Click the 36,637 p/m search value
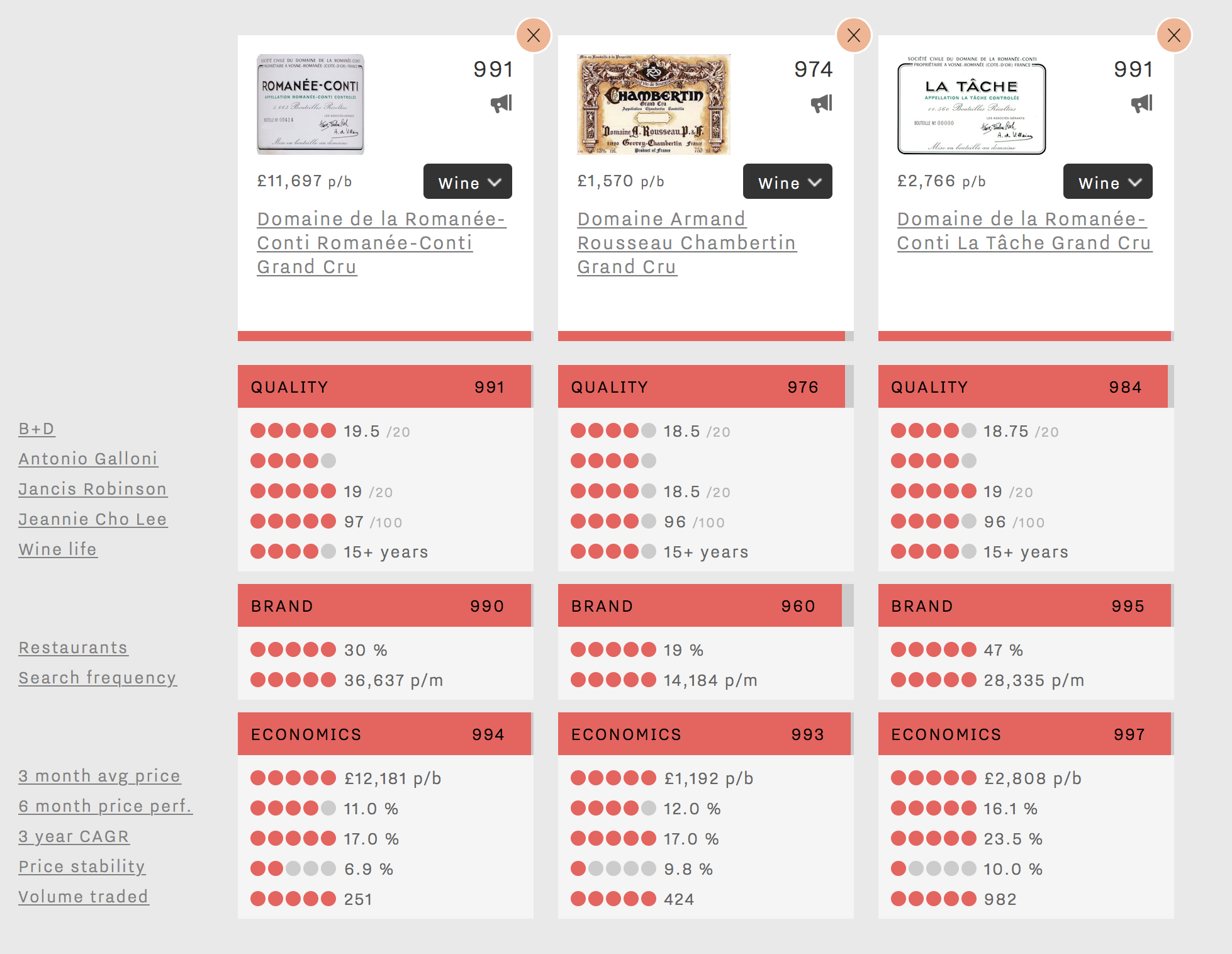The image size is (1232, 954). (x=394, y=681)
